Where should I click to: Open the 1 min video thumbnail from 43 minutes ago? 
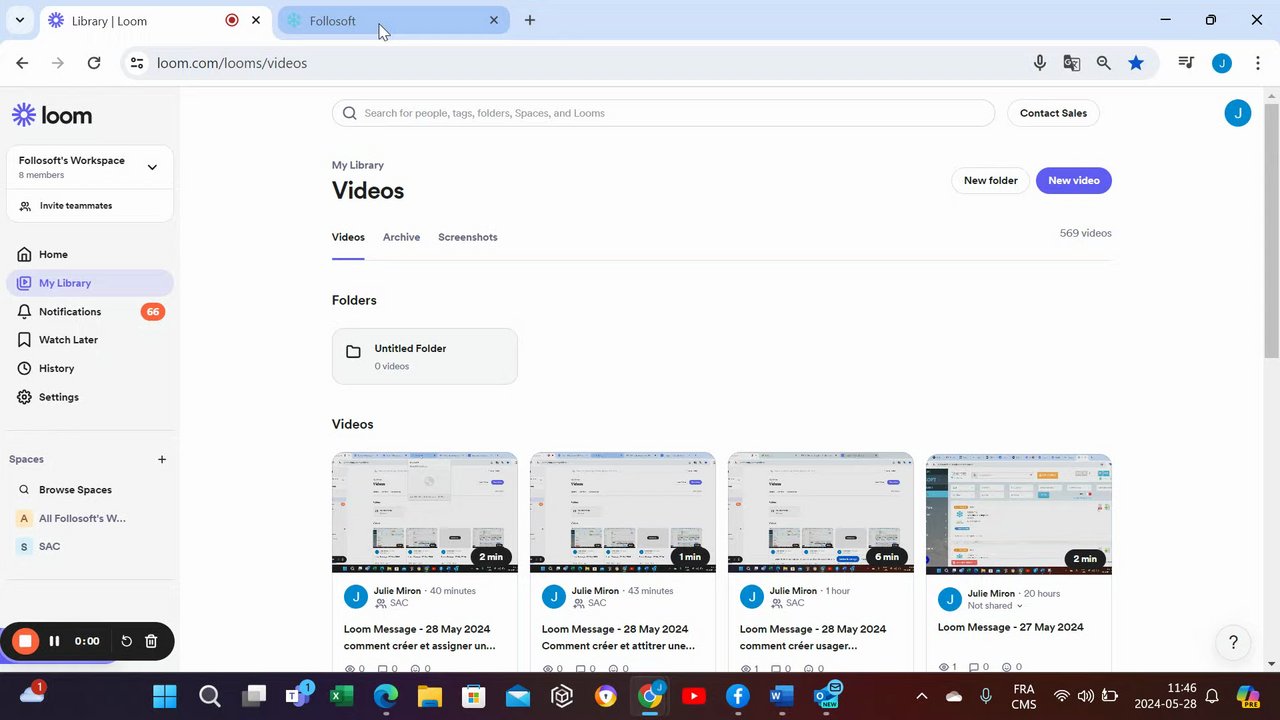click(x=622, y=512)
